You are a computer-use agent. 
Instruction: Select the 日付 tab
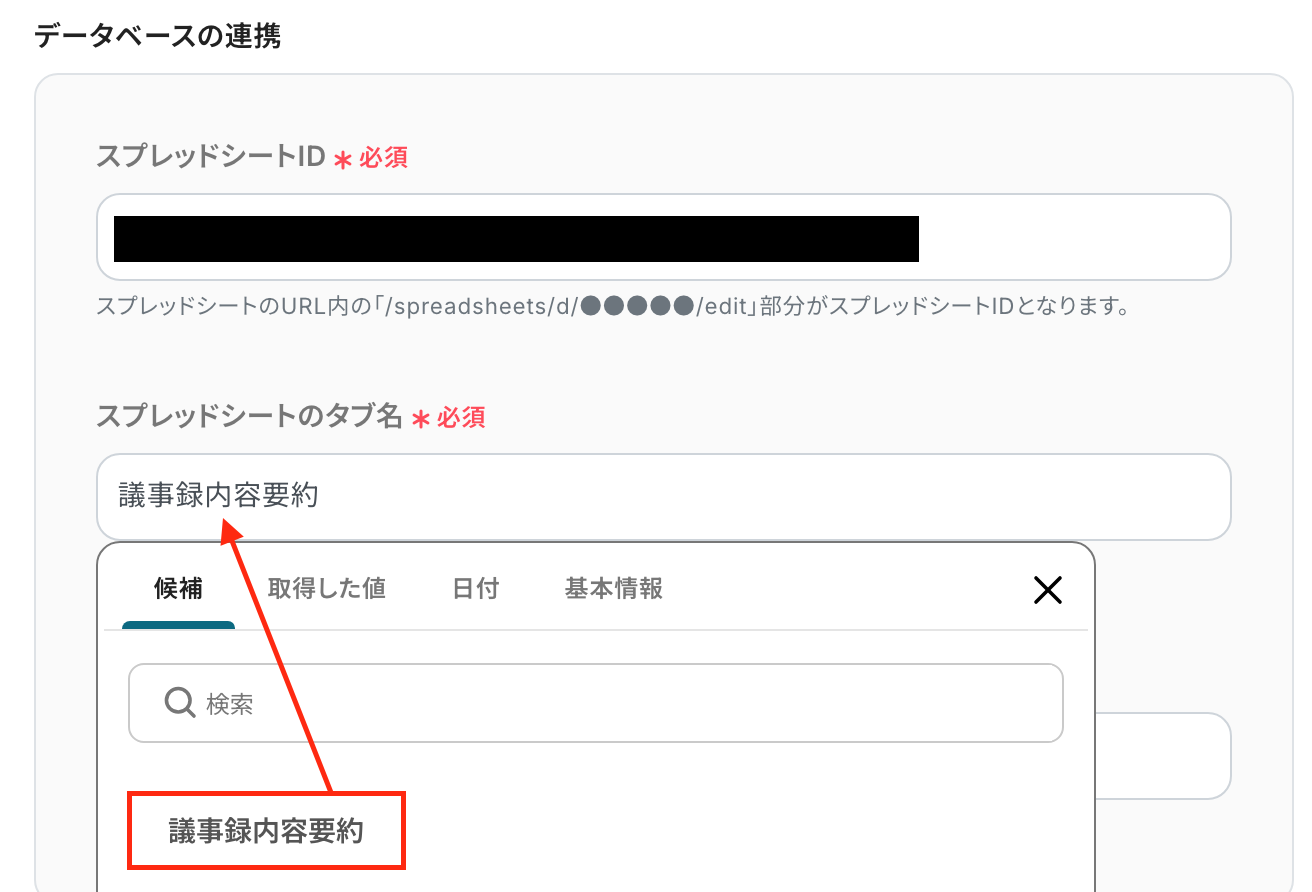coord(475,589)
